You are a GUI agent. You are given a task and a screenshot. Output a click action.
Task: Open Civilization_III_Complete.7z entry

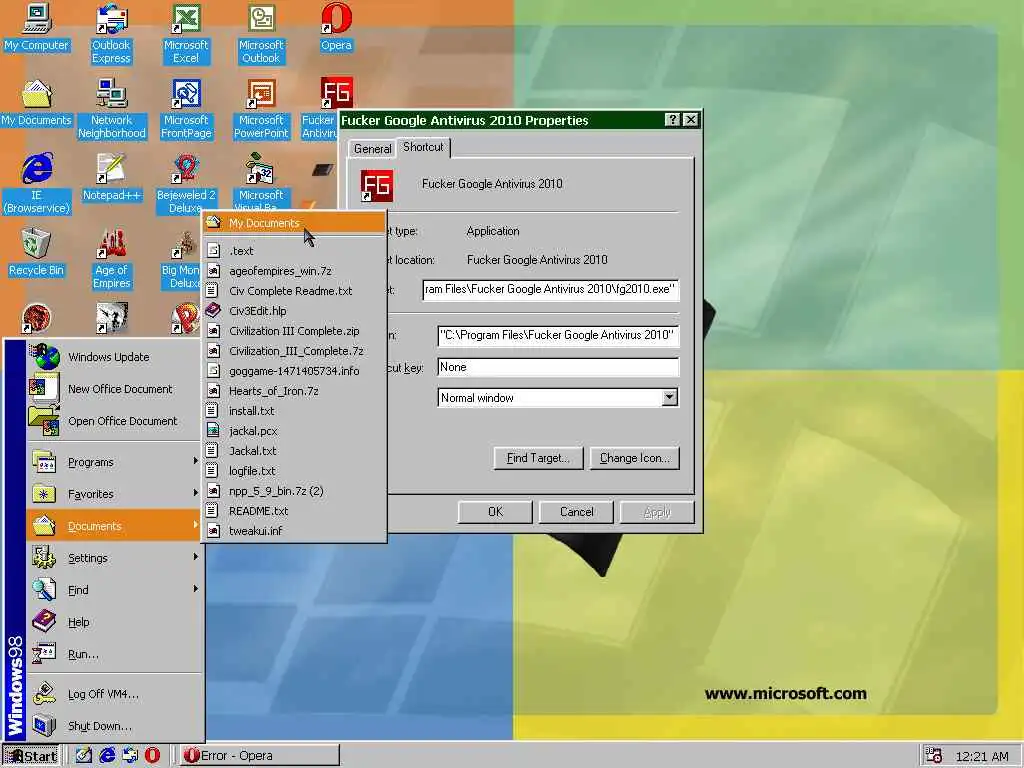pyautogui.click(x=294, y=351)
